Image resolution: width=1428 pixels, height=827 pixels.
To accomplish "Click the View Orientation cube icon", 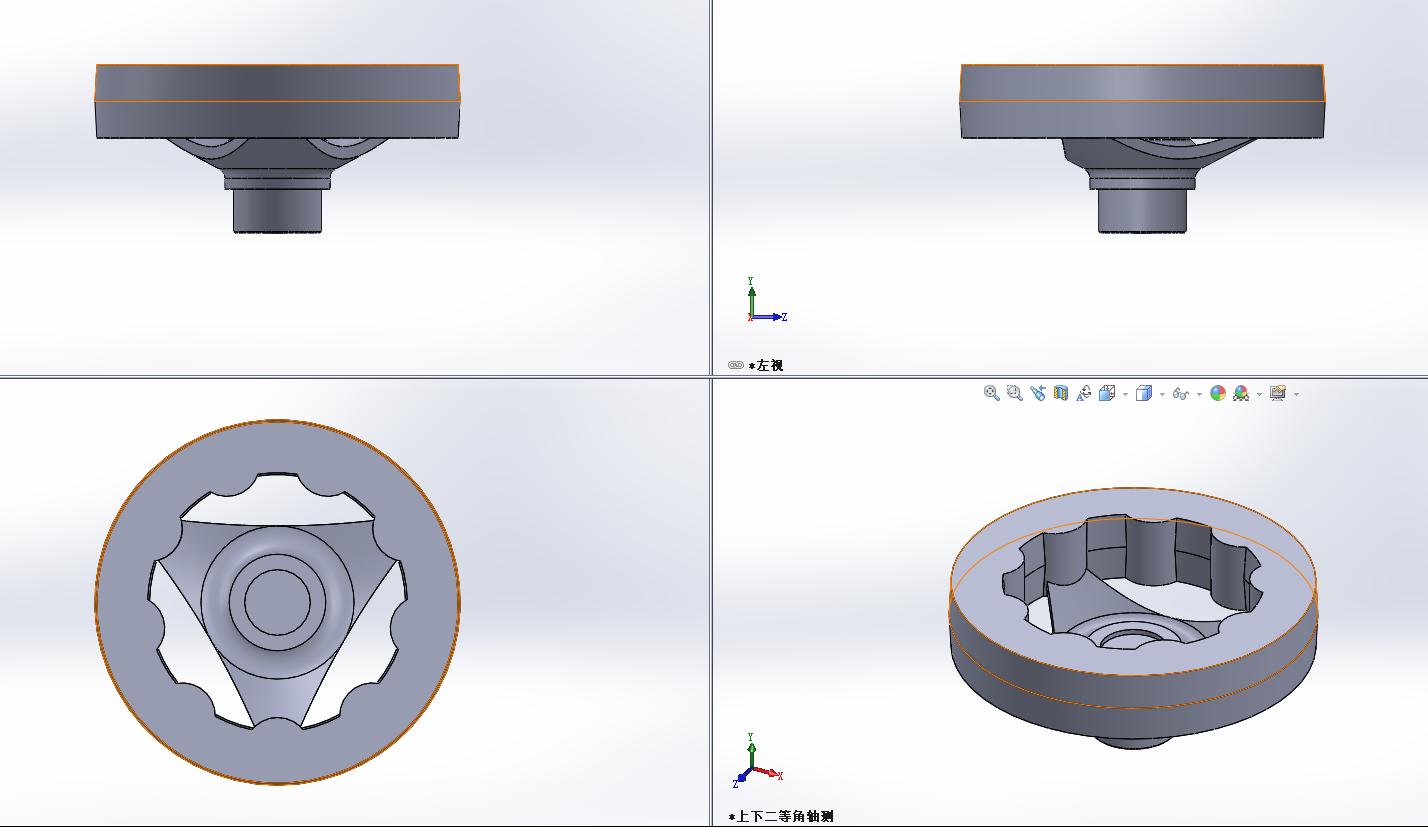I will click(1107, 394).
